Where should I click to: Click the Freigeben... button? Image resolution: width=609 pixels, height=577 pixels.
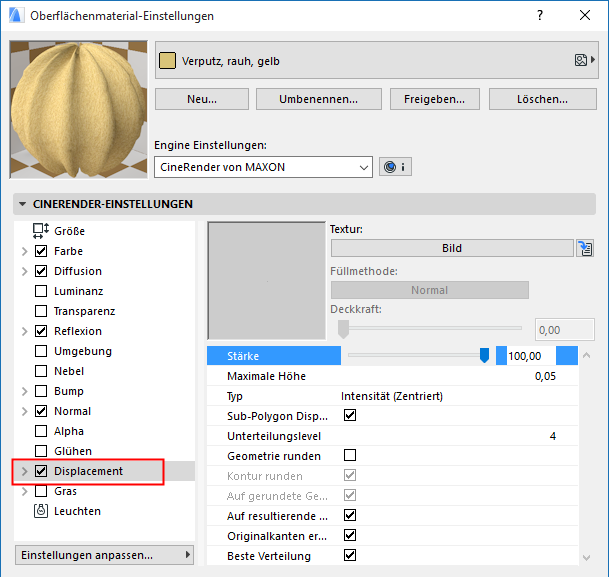pyautogui.click(x=435, y=99)
